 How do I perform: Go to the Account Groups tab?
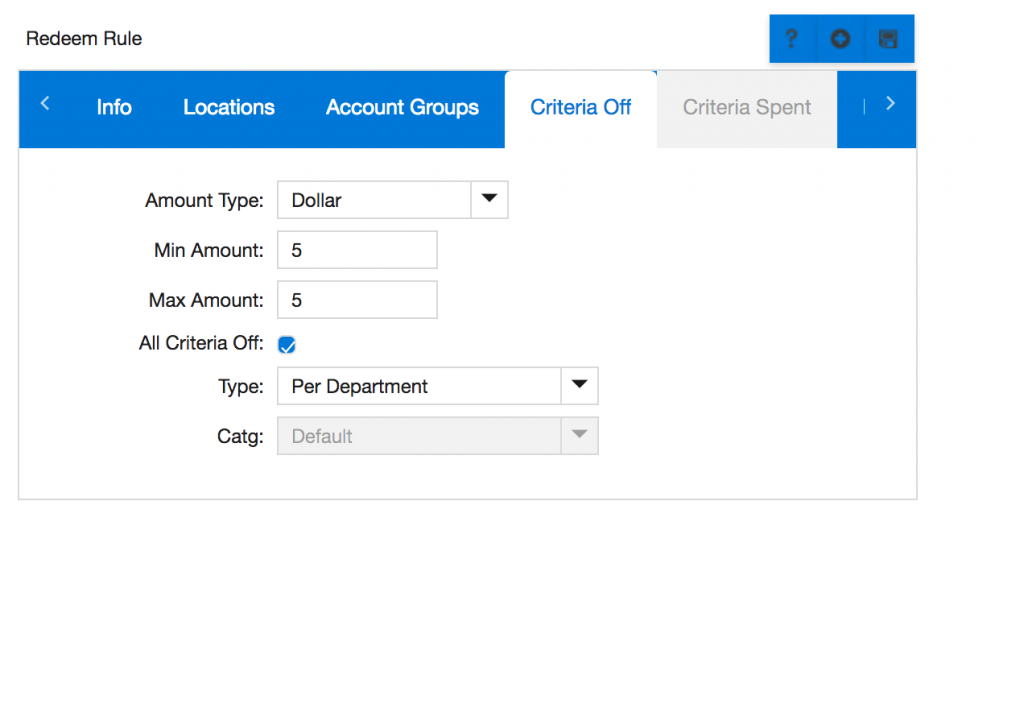[402, 107]
